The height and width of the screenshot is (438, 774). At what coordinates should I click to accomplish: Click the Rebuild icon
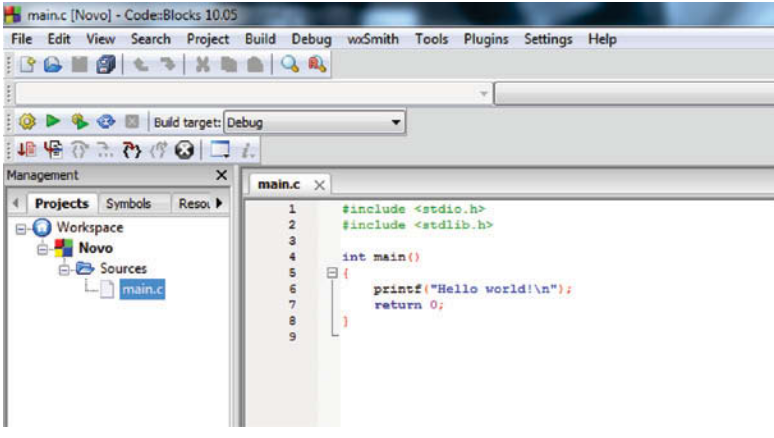(105, 123)
